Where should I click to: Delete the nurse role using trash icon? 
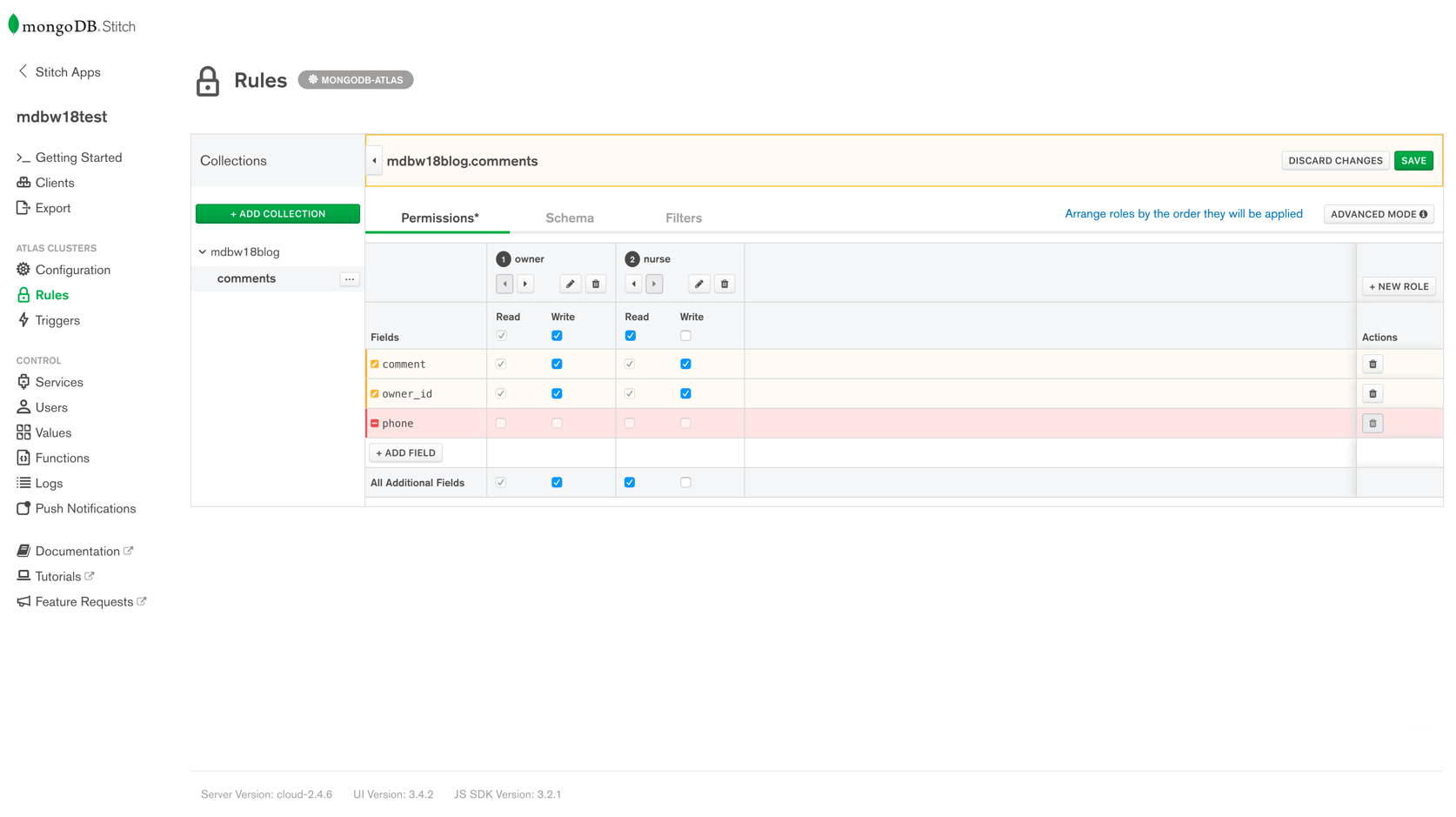click(x=725, y=284)
